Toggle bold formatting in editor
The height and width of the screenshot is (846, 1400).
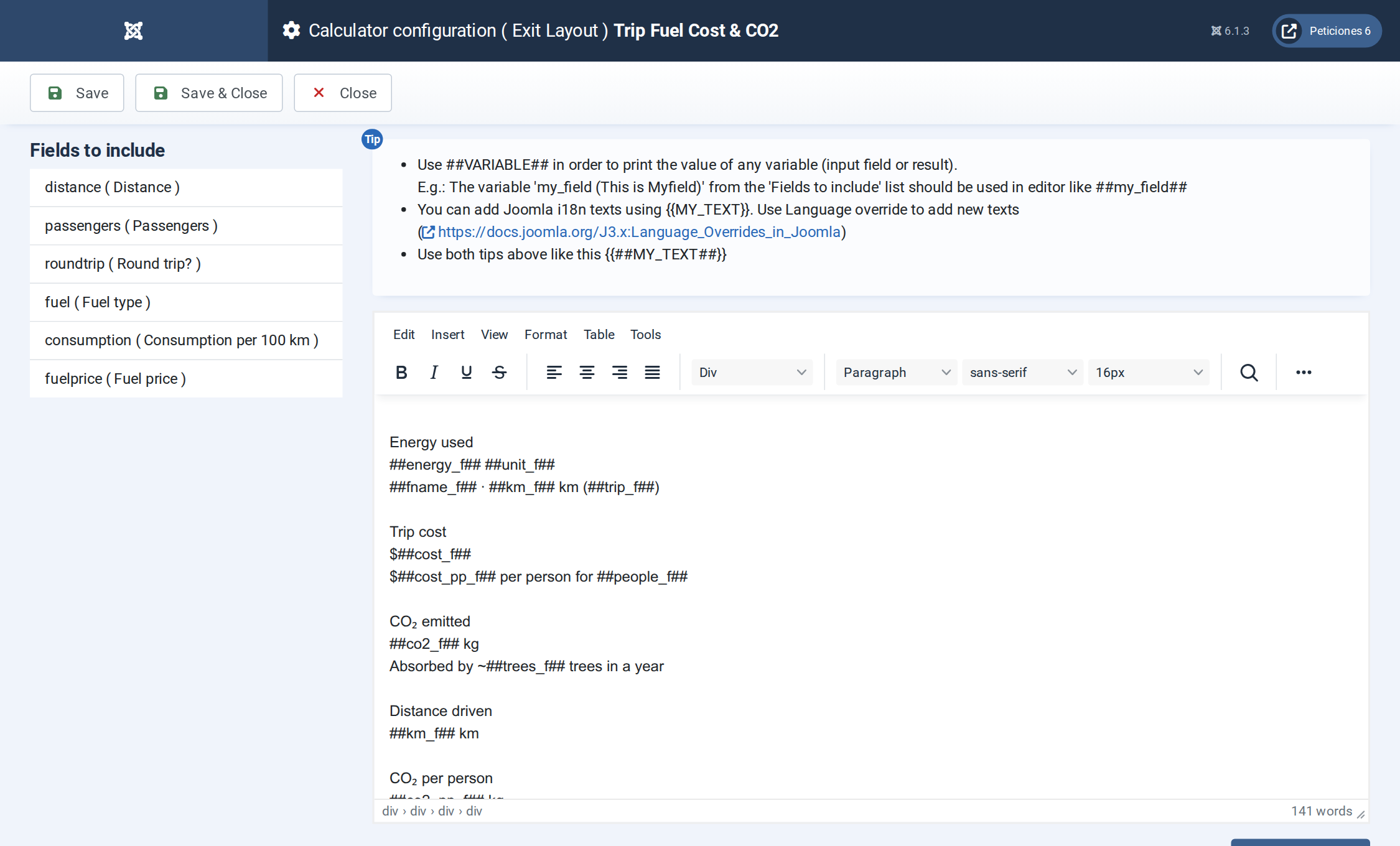pyautogui.click(x=401, y=372)
